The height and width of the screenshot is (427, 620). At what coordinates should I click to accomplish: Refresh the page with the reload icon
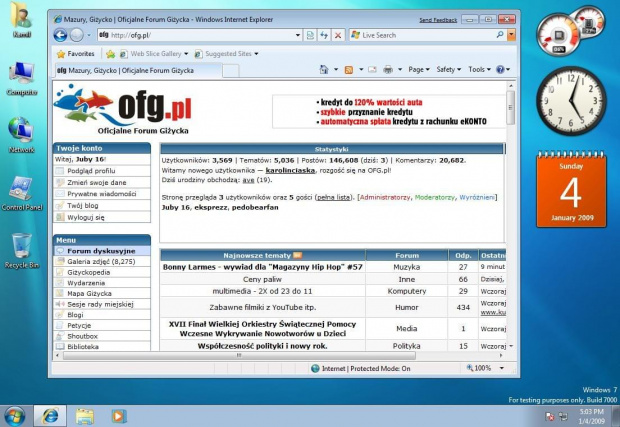pos(325,35)
